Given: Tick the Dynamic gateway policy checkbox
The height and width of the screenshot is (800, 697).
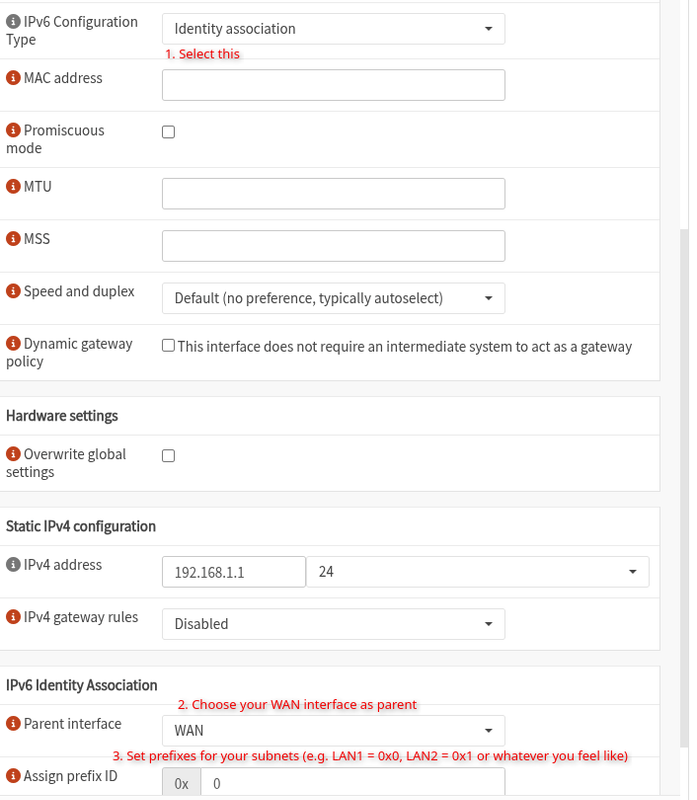Looking at the screenshot, I should (168, 345).
